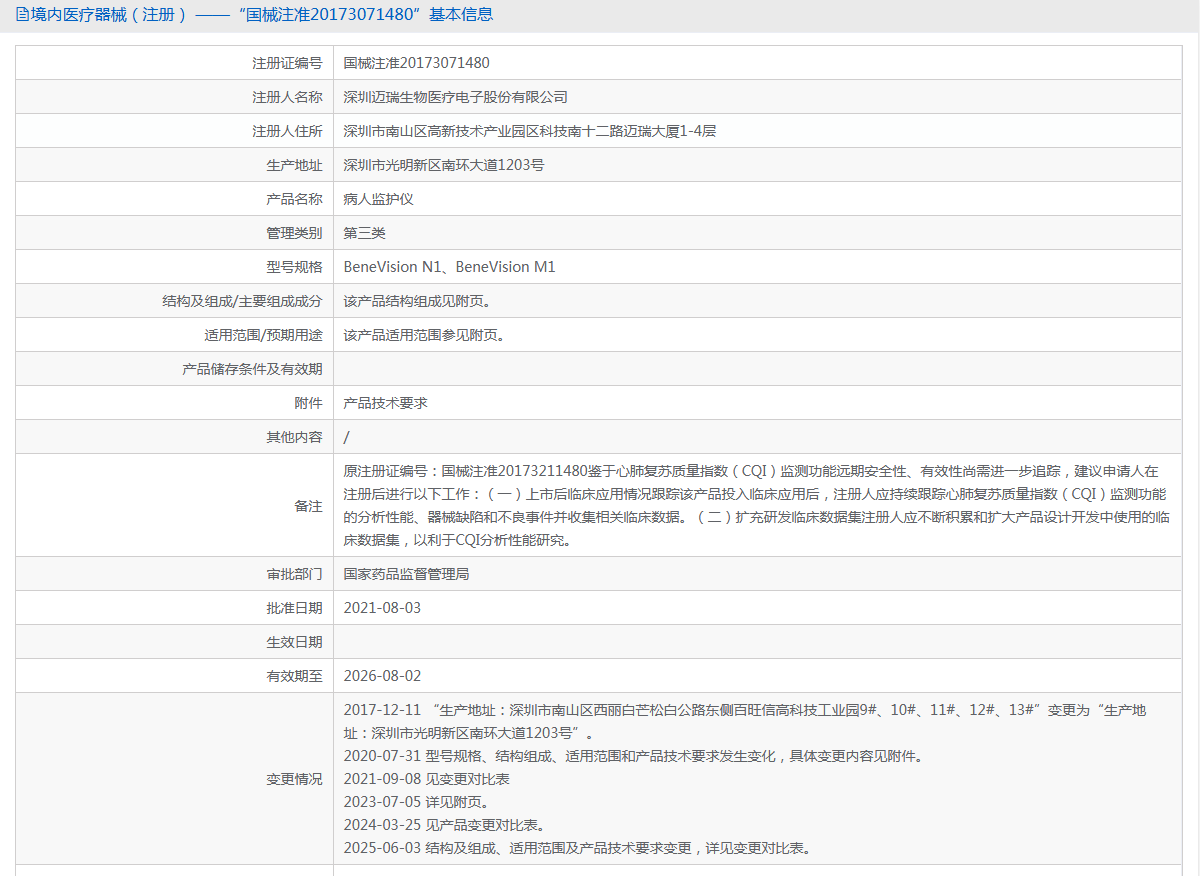Click the 有效期至 label
This screenshot has width=1200, height=876.
tap(294, 676)
